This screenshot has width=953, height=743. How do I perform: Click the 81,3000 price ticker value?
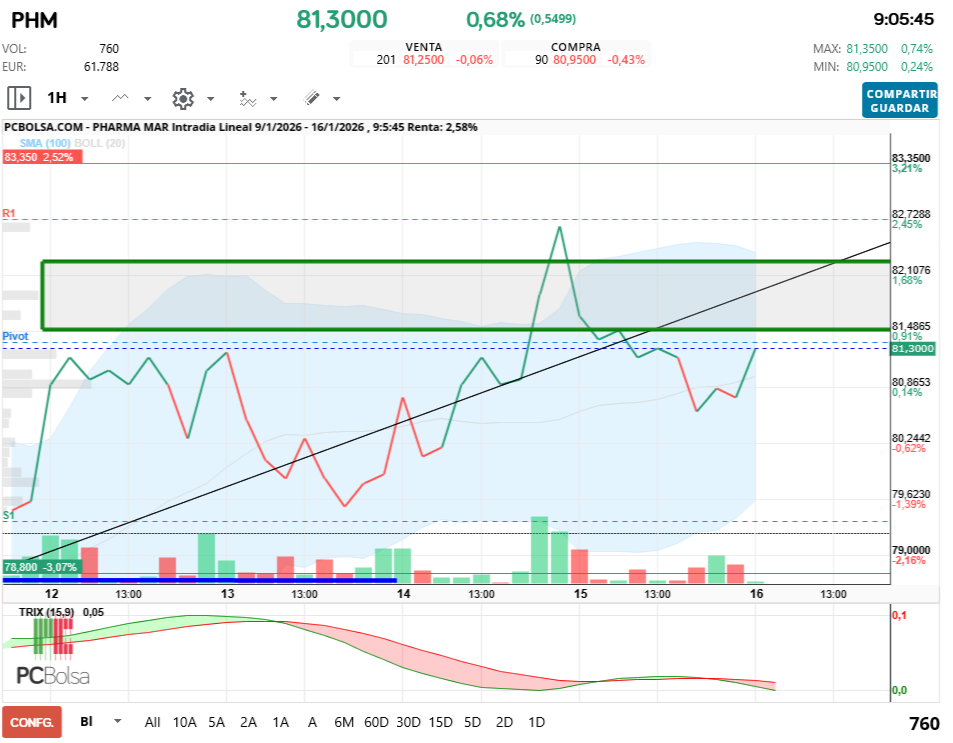340,20
